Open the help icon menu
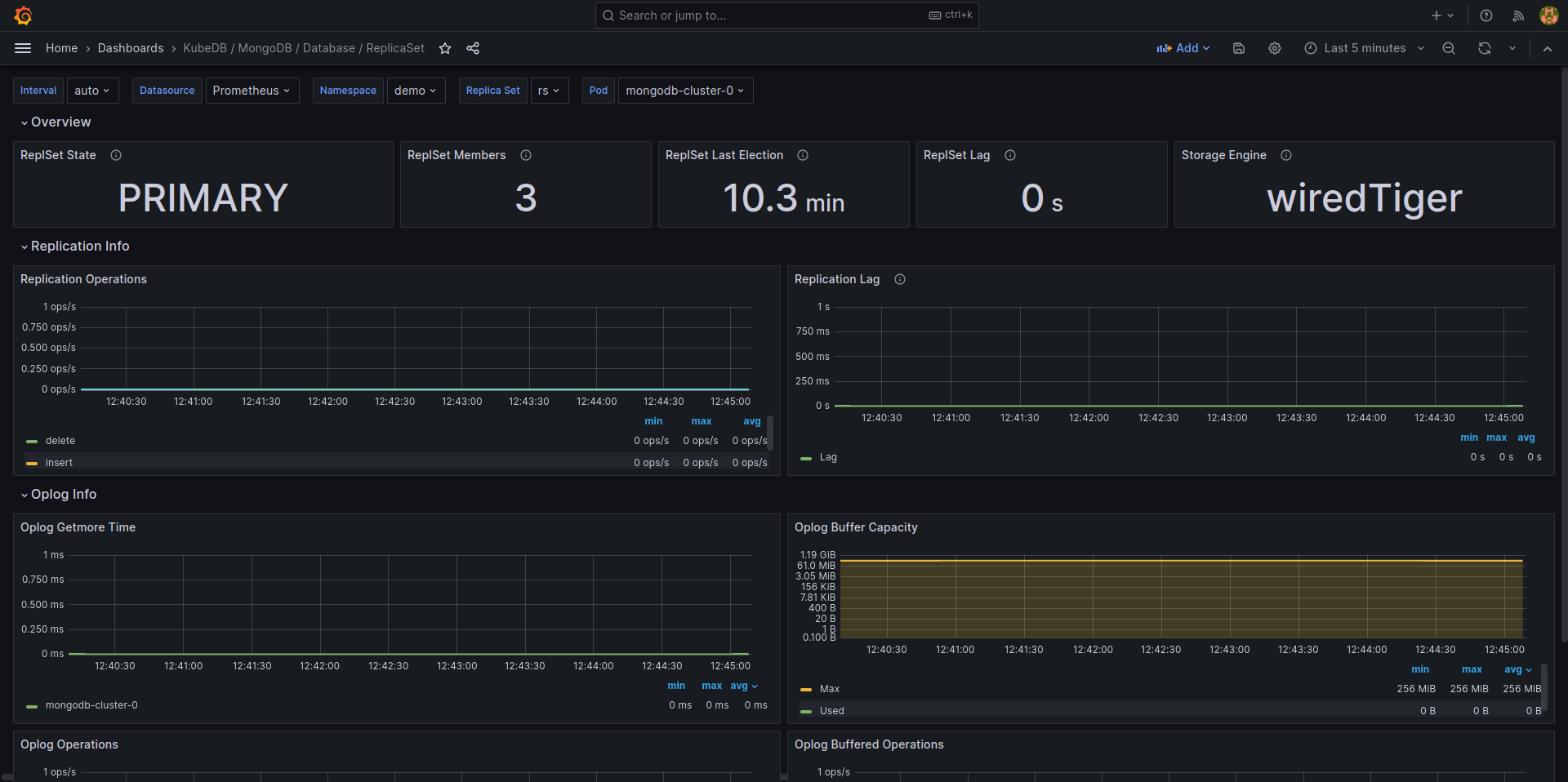1568x782 pixels. [1486, 16]
